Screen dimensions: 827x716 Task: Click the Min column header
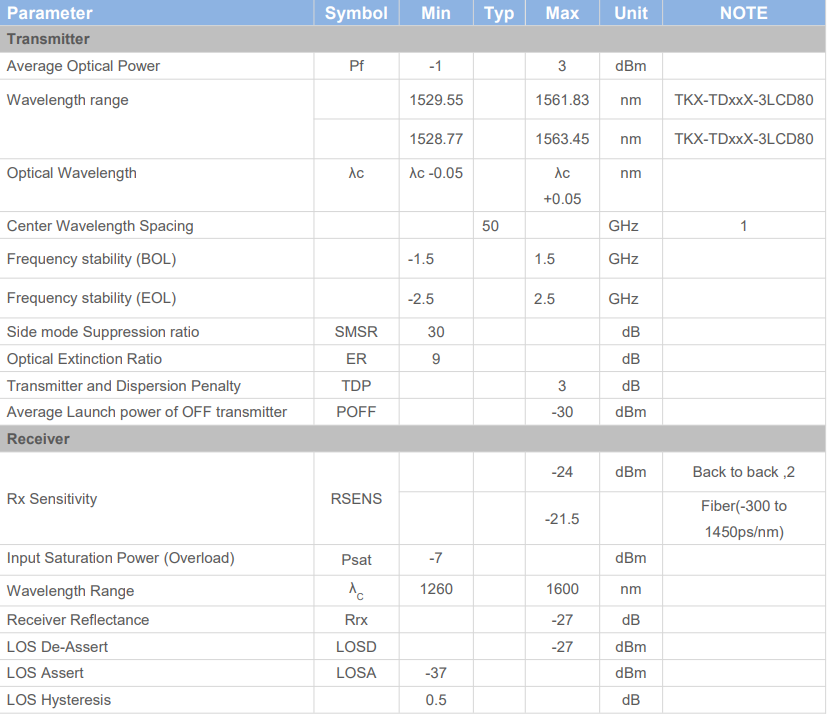pos(436,13)
